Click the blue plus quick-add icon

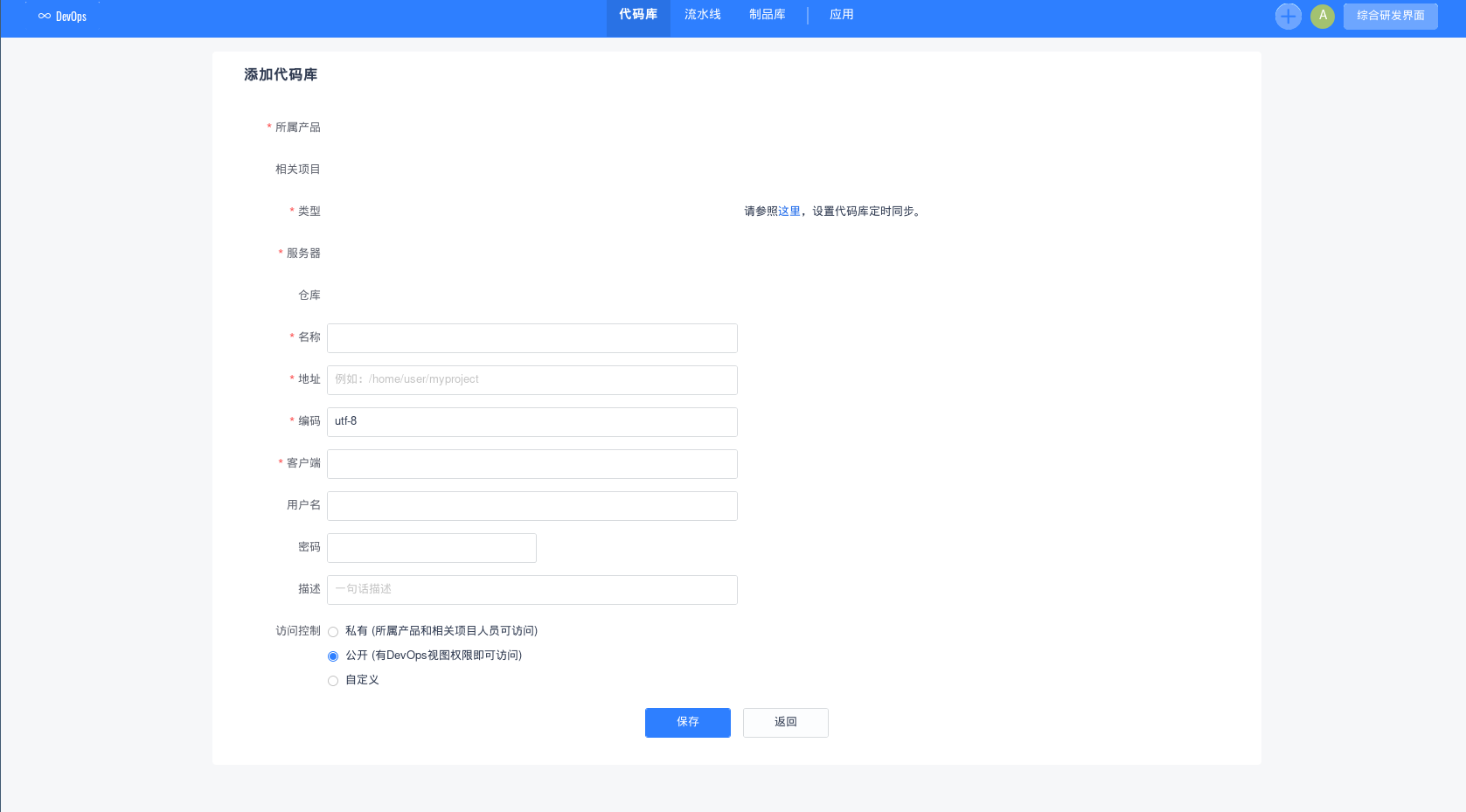tap(1288, 16)
